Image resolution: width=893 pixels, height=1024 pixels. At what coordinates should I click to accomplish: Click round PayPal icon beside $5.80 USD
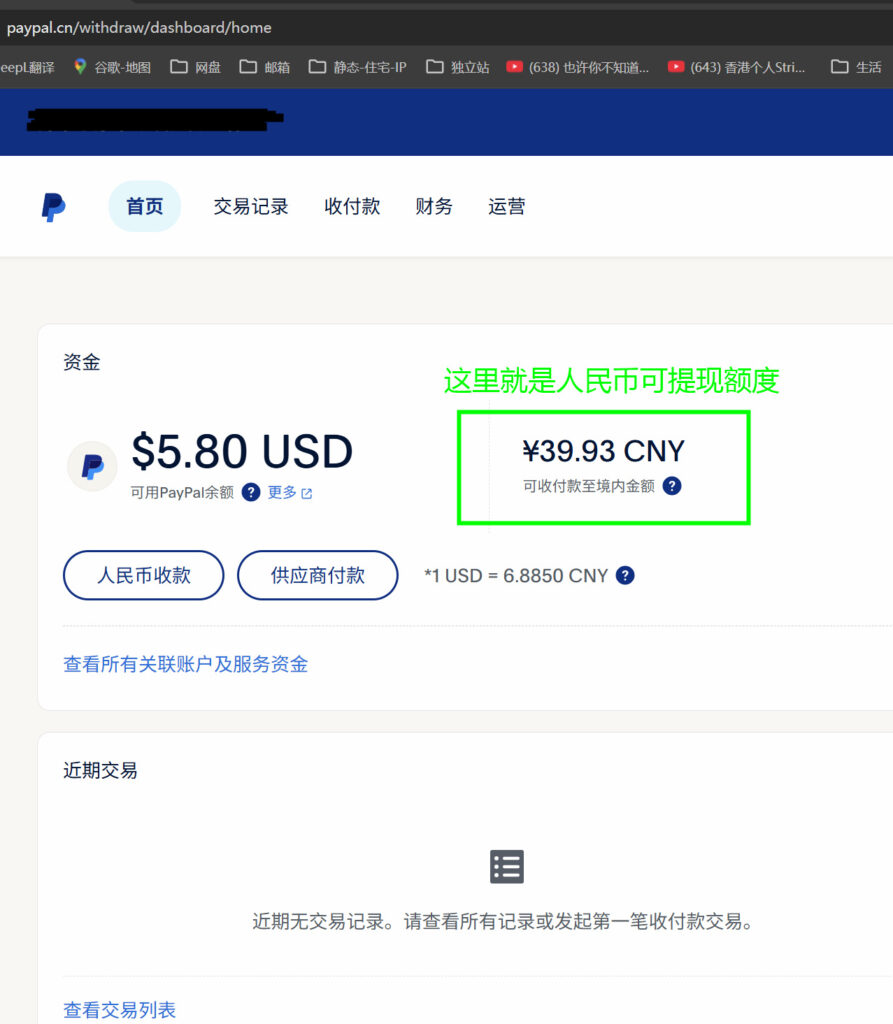(x=92, y=466)
